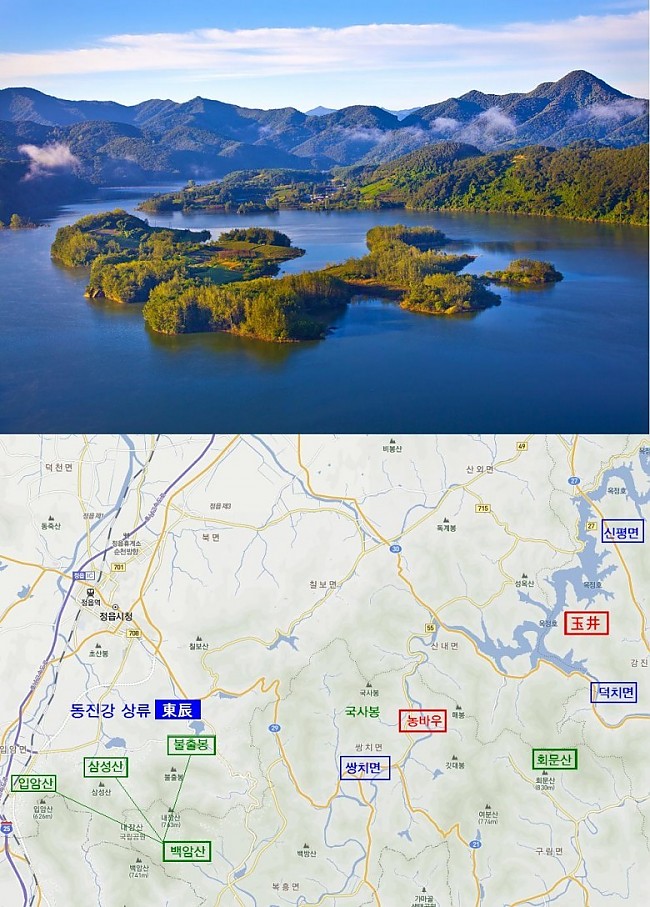The height and width of the screenshot is (907, 650).
Task: Click the red 玉井 label box
Action: coord(586,623)
